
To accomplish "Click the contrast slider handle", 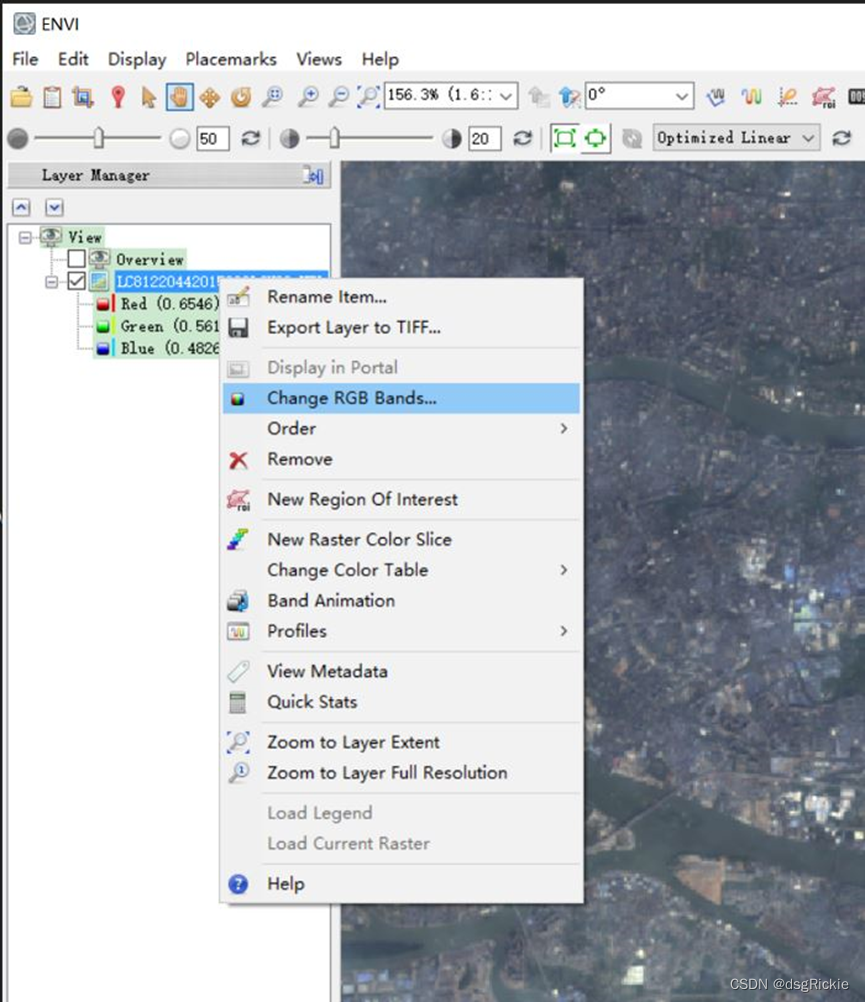I will click(335, 137).
